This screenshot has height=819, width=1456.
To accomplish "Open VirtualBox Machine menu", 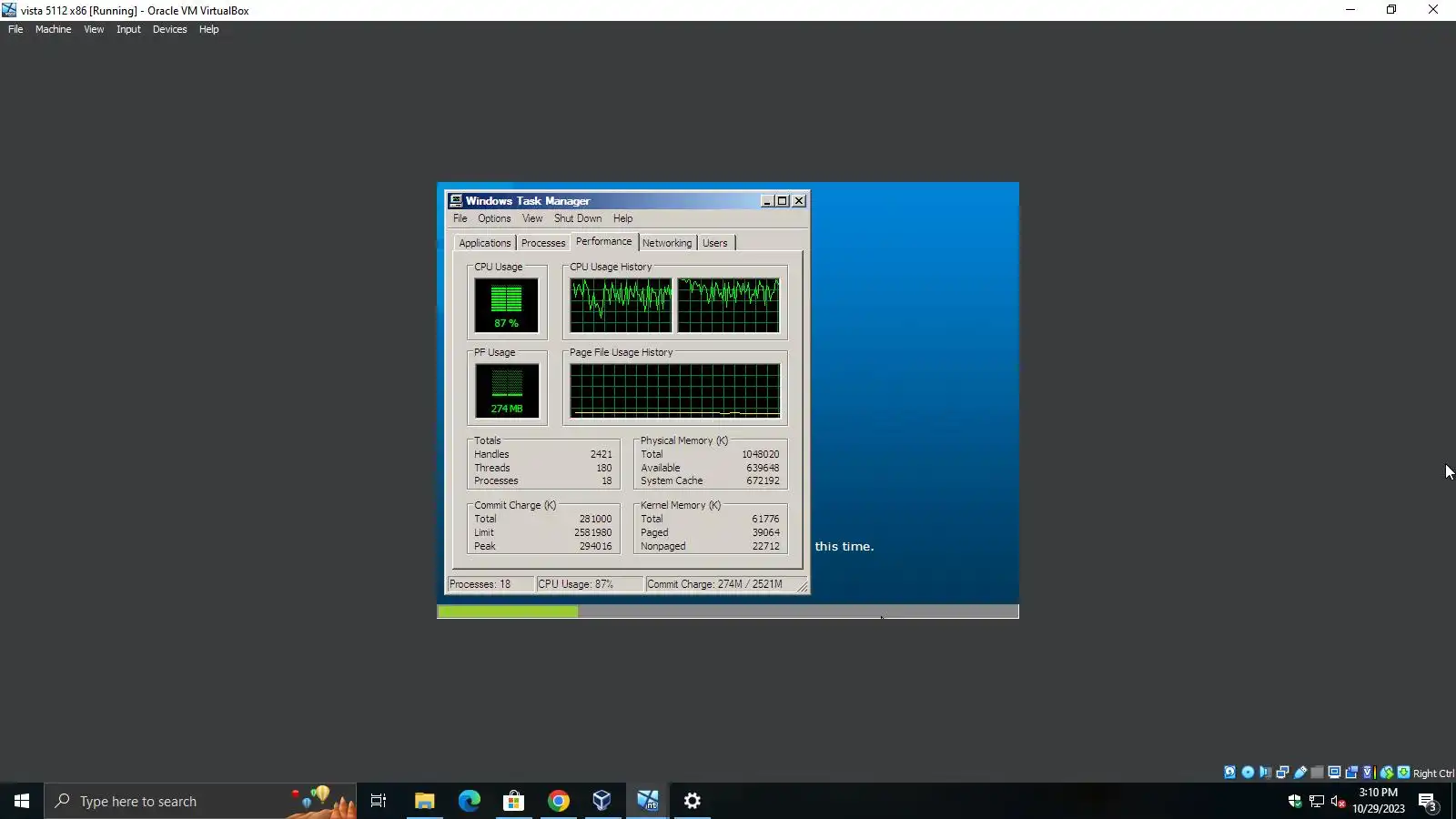I will pyautogui.click(x=53, y=29).
